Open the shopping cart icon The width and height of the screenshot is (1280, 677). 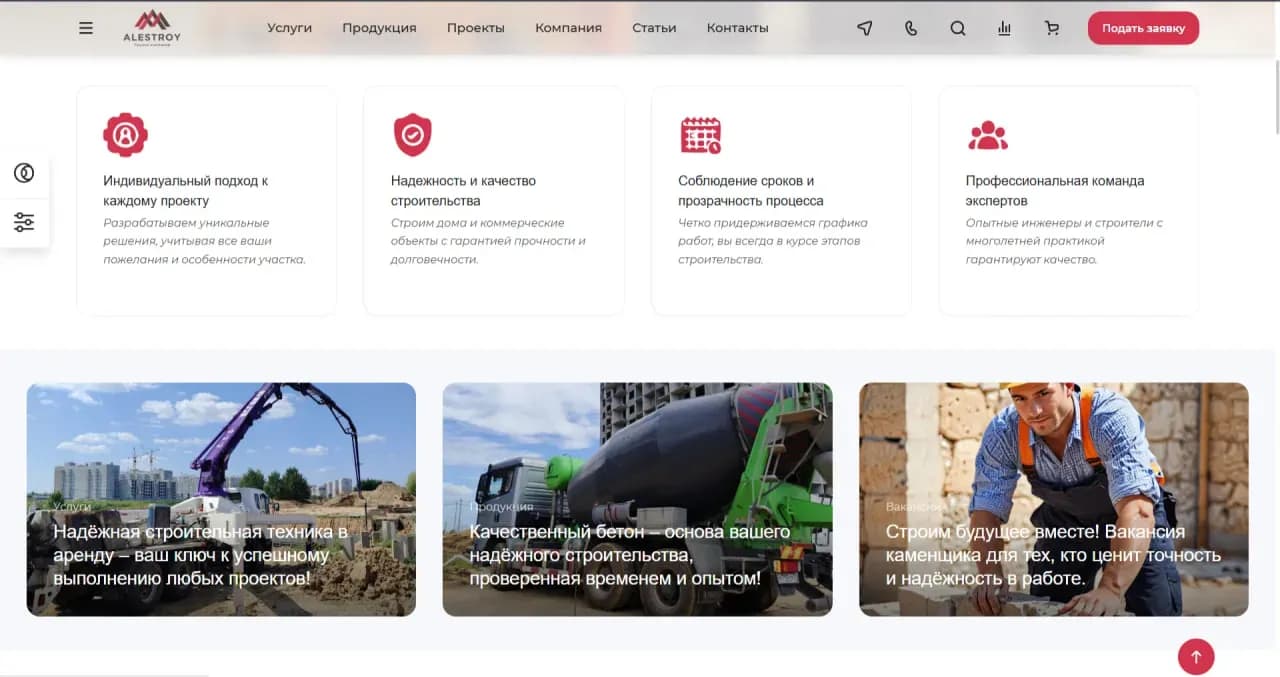1051,28
